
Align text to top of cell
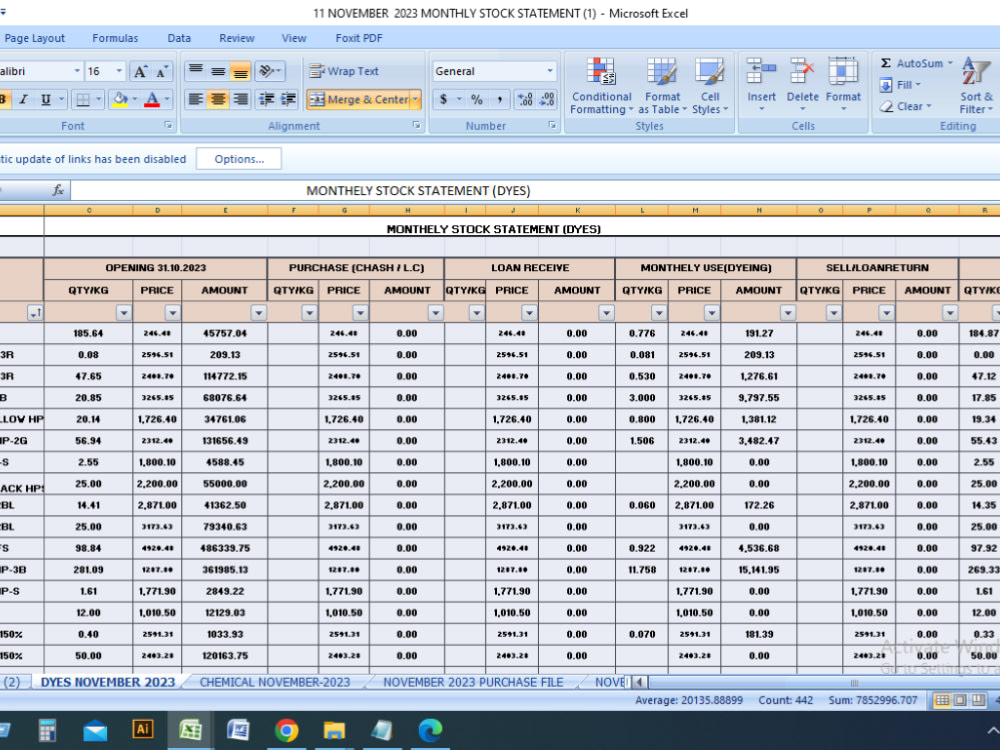coord(196,71)
